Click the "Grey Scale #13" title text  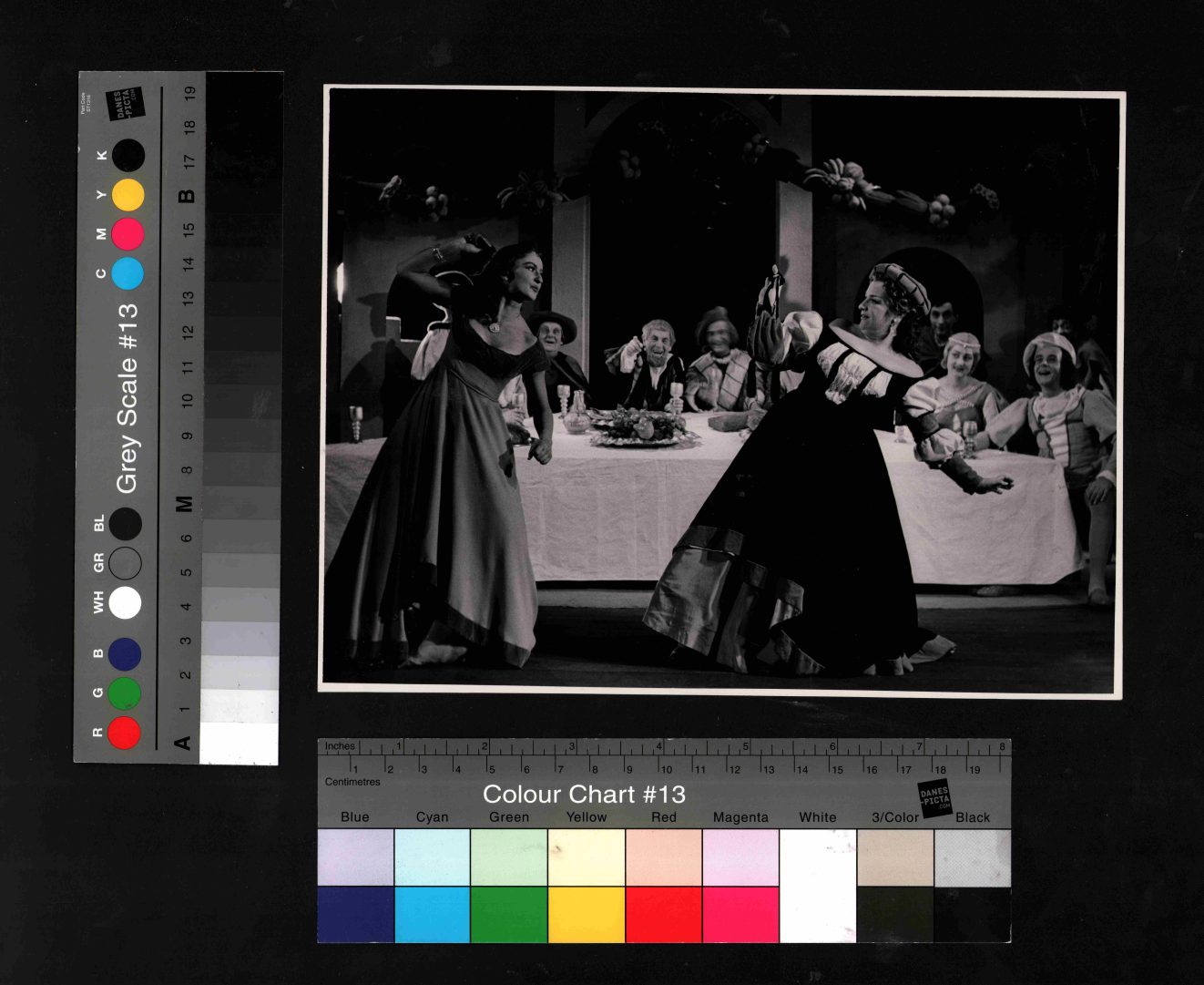[x=128, y=398]
